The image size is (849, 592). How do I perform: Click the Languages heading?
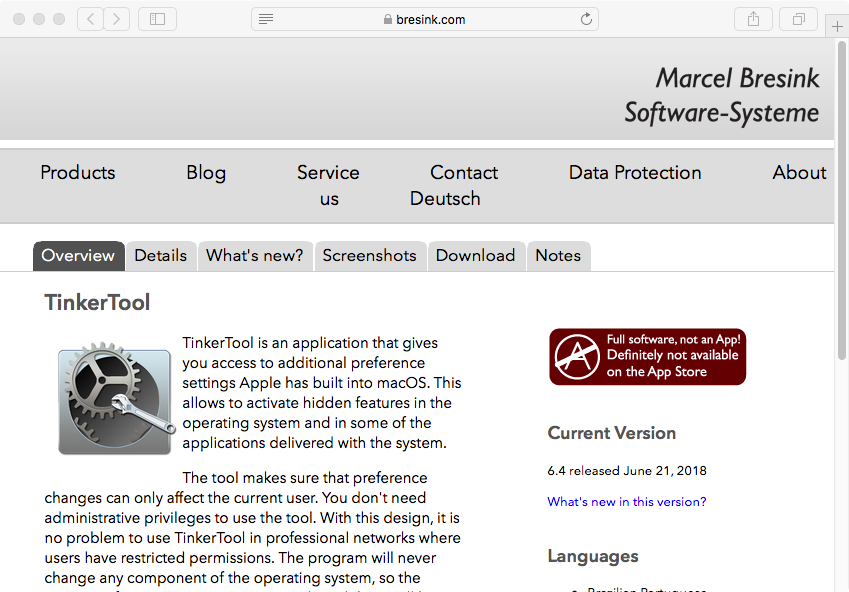(593, 556)
